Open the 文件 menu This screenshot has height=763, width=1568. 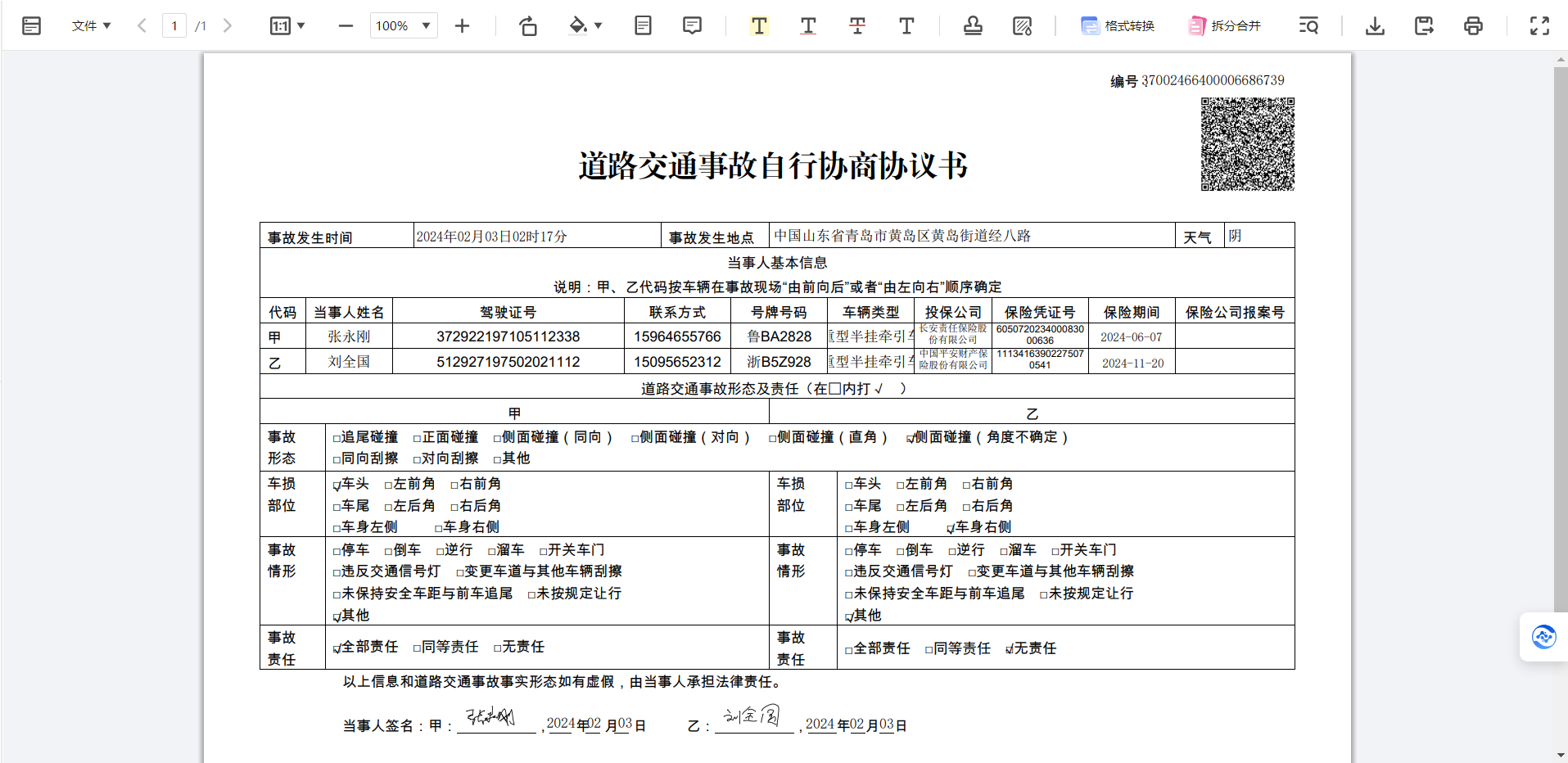click(x=90, y=26)
